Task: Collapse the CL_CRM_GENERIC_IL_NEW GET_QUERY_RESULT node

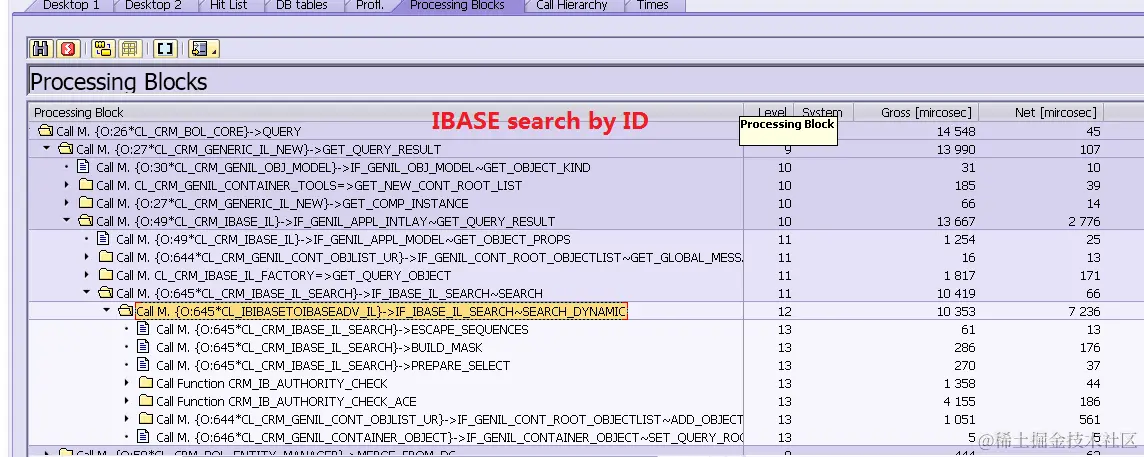Action: (x=47, y=150)
